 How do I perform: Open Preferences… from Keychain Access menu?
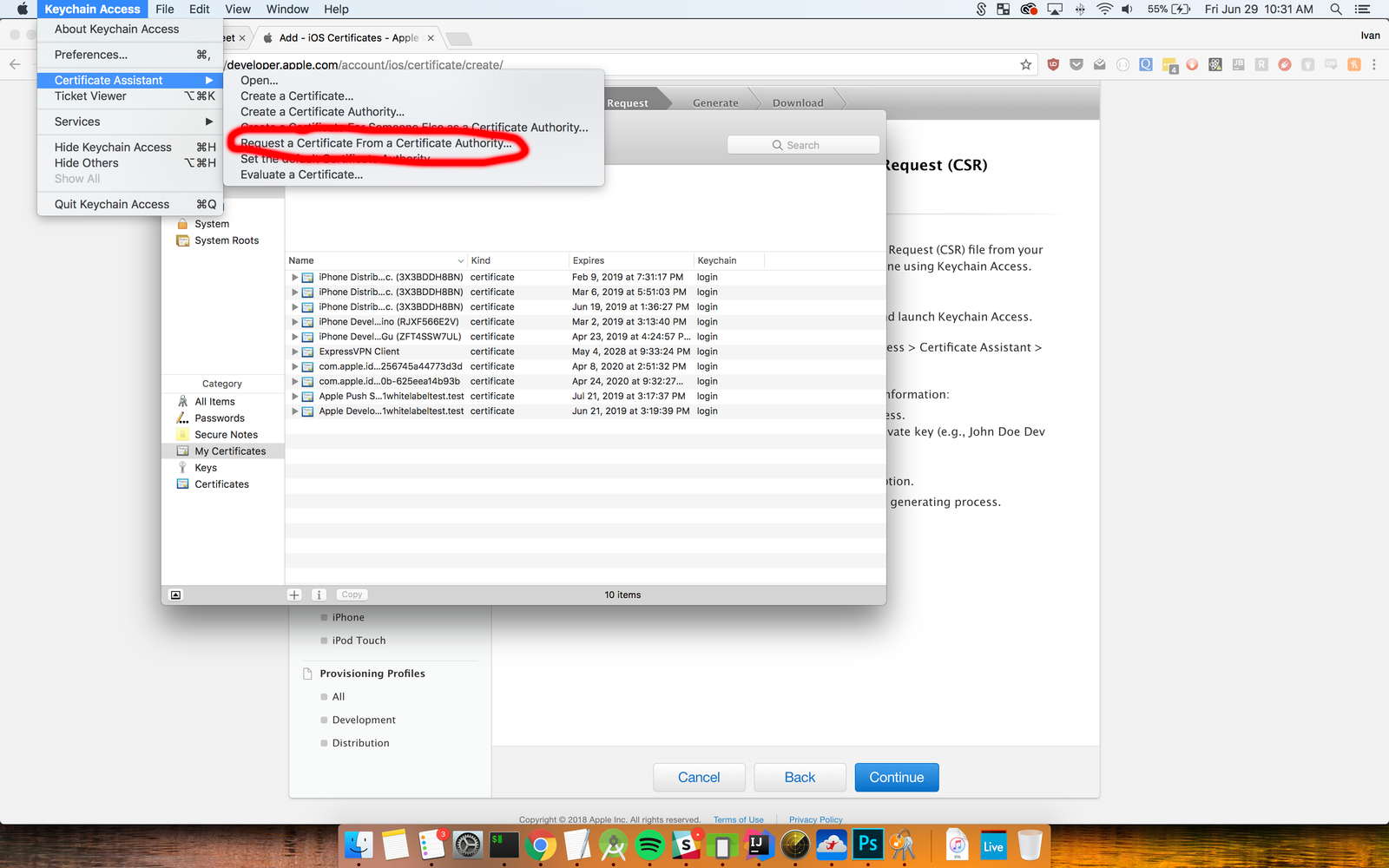click(130, 55)
